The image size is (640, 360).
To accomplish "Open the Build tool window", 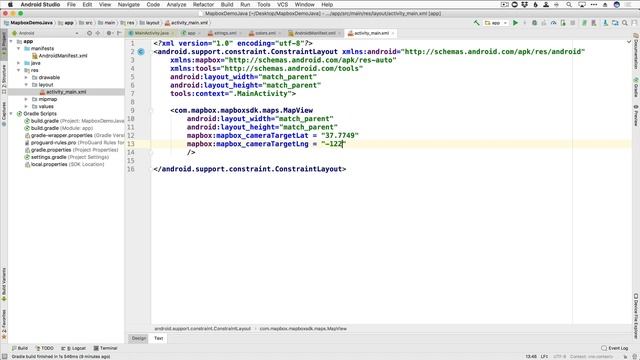I will tap(20, 348).
